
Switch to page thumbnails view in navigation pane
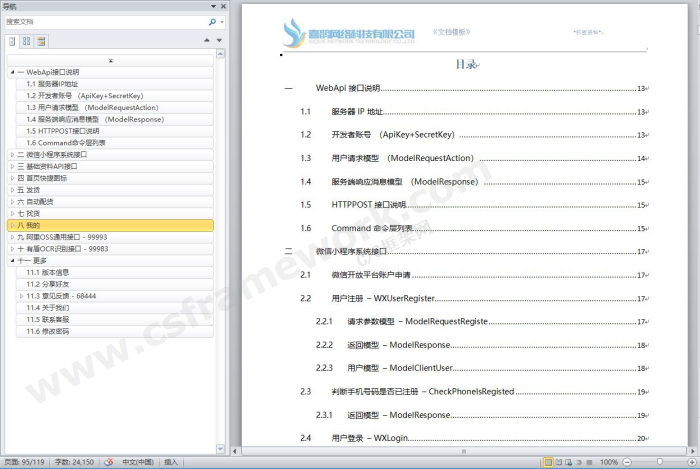(27, 41)
